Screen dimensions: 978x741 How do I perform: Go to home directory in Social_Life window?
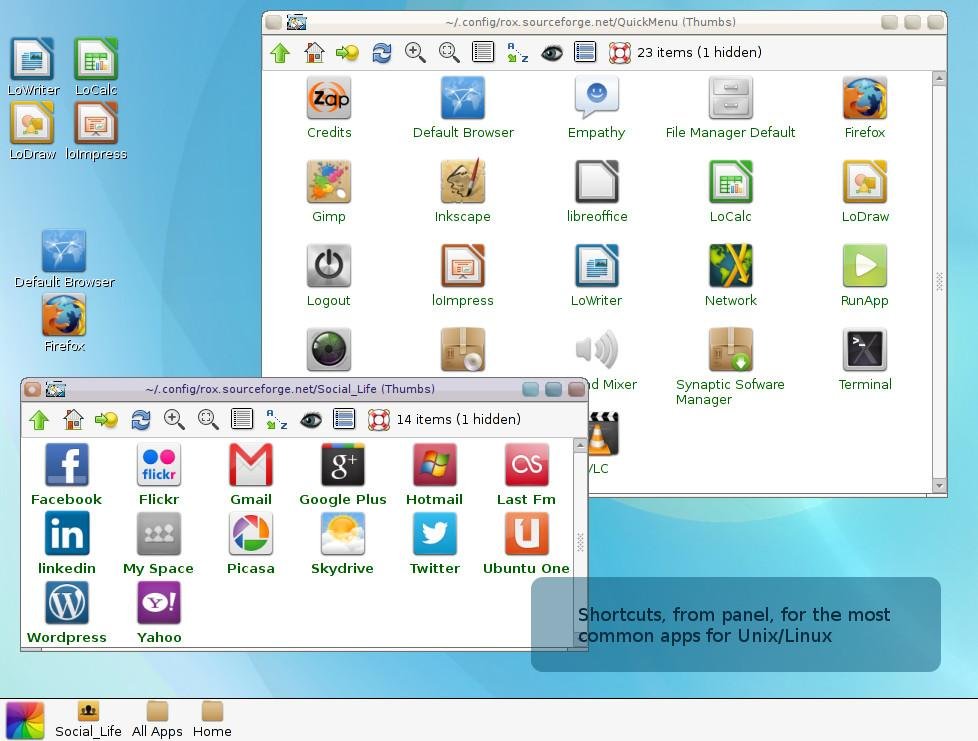[x=73, y=420]
